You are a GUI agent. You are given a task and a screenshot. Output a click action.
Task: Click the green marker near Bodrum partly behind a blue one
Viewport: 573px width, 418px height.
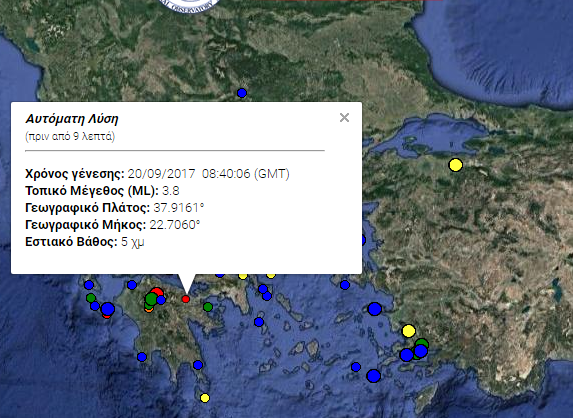click(x=422, y=343)
